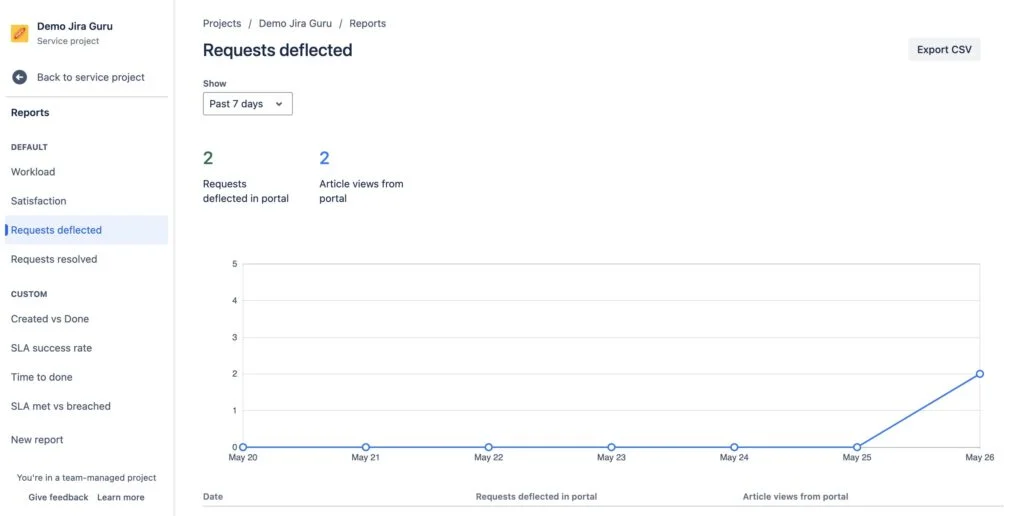1020x516 pixels.
Task: Click the back arrow icon beside Back to service project
Action: click(20, 77)
